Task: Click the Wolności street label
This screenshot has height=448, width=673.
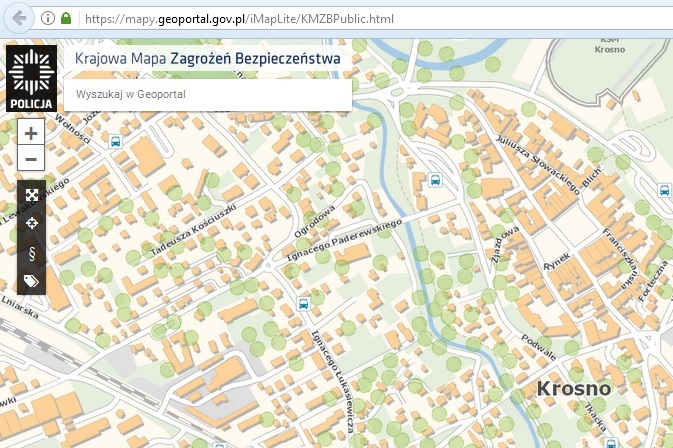Action: coord(73,129)
